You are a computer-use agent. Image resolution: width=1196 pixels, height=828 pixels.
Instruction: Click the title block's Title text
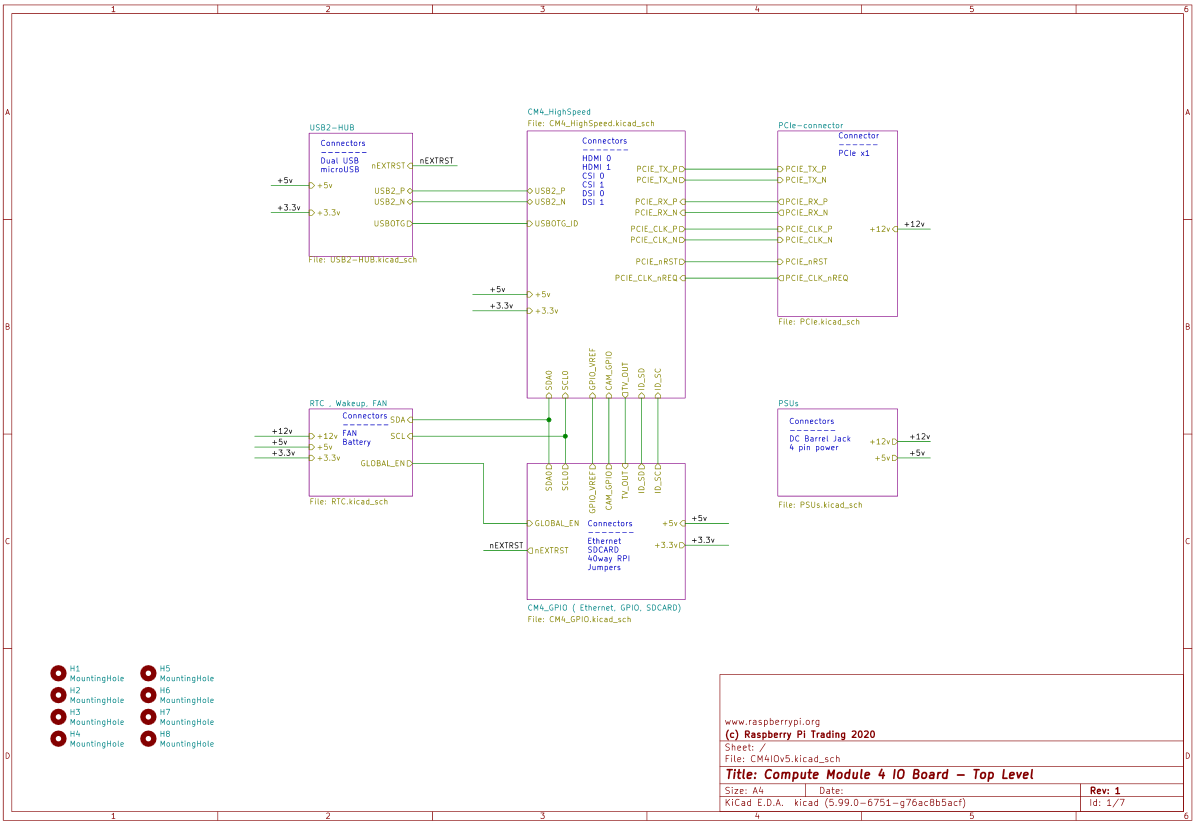(x=879, y=775)
